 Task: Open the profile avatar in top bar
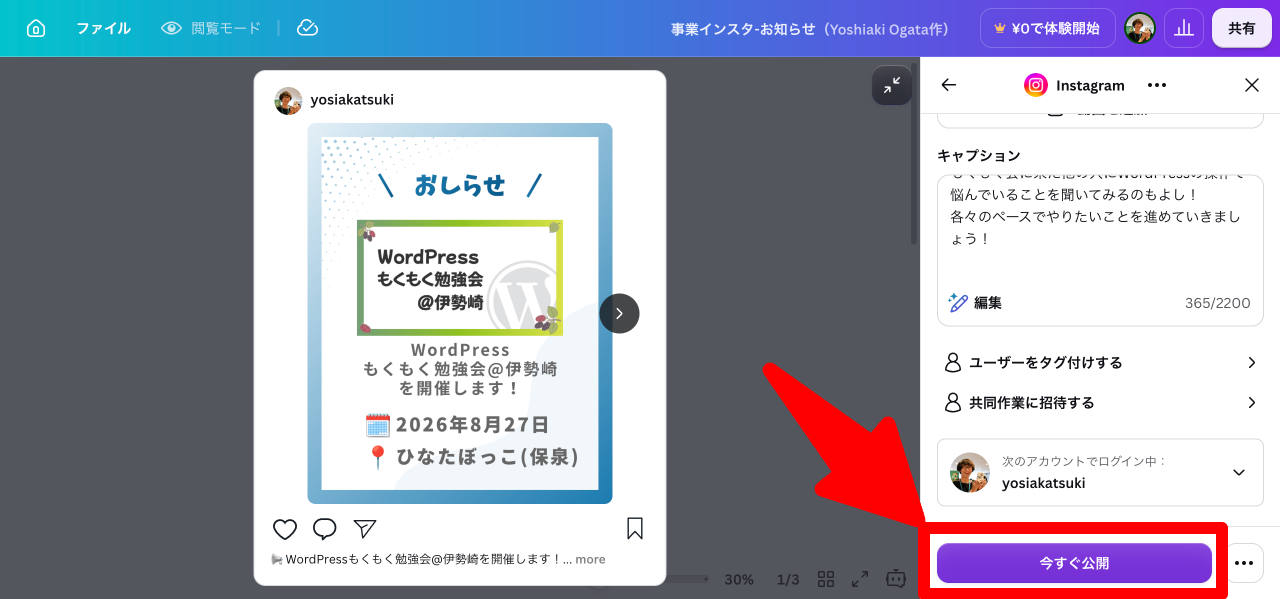coord(1140,28)
